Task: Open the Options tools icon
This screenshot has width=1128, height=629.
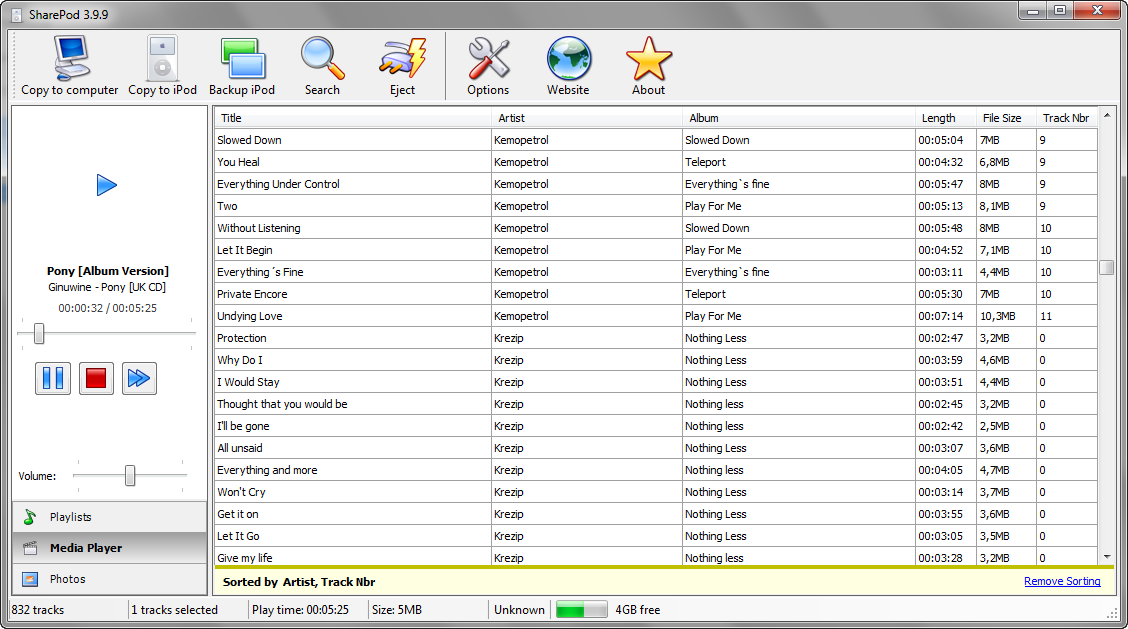Action: pyautogui.click(x=488, y=58)
